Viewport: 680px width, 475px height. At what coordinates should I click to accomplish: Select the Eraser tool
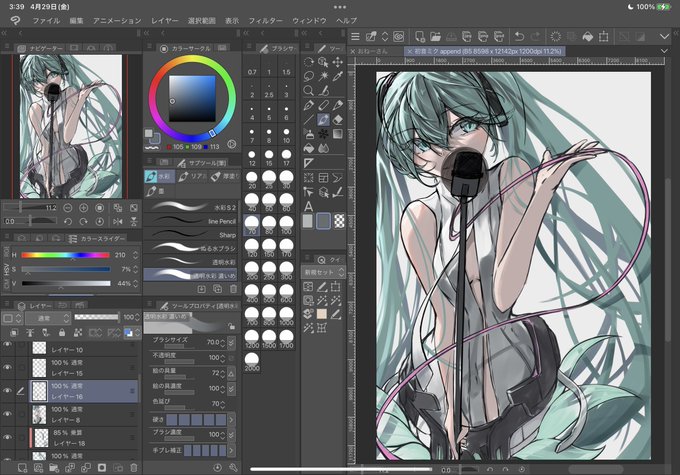coord(337,119)
